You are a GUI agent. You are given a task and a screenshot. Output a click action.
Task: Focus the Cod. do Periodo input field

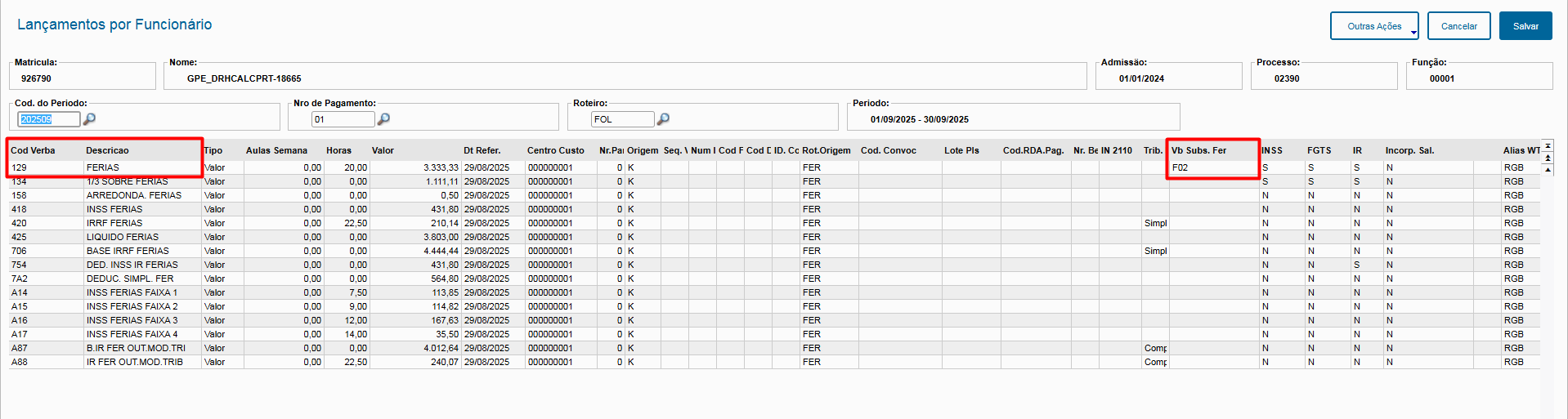[48, 119]
